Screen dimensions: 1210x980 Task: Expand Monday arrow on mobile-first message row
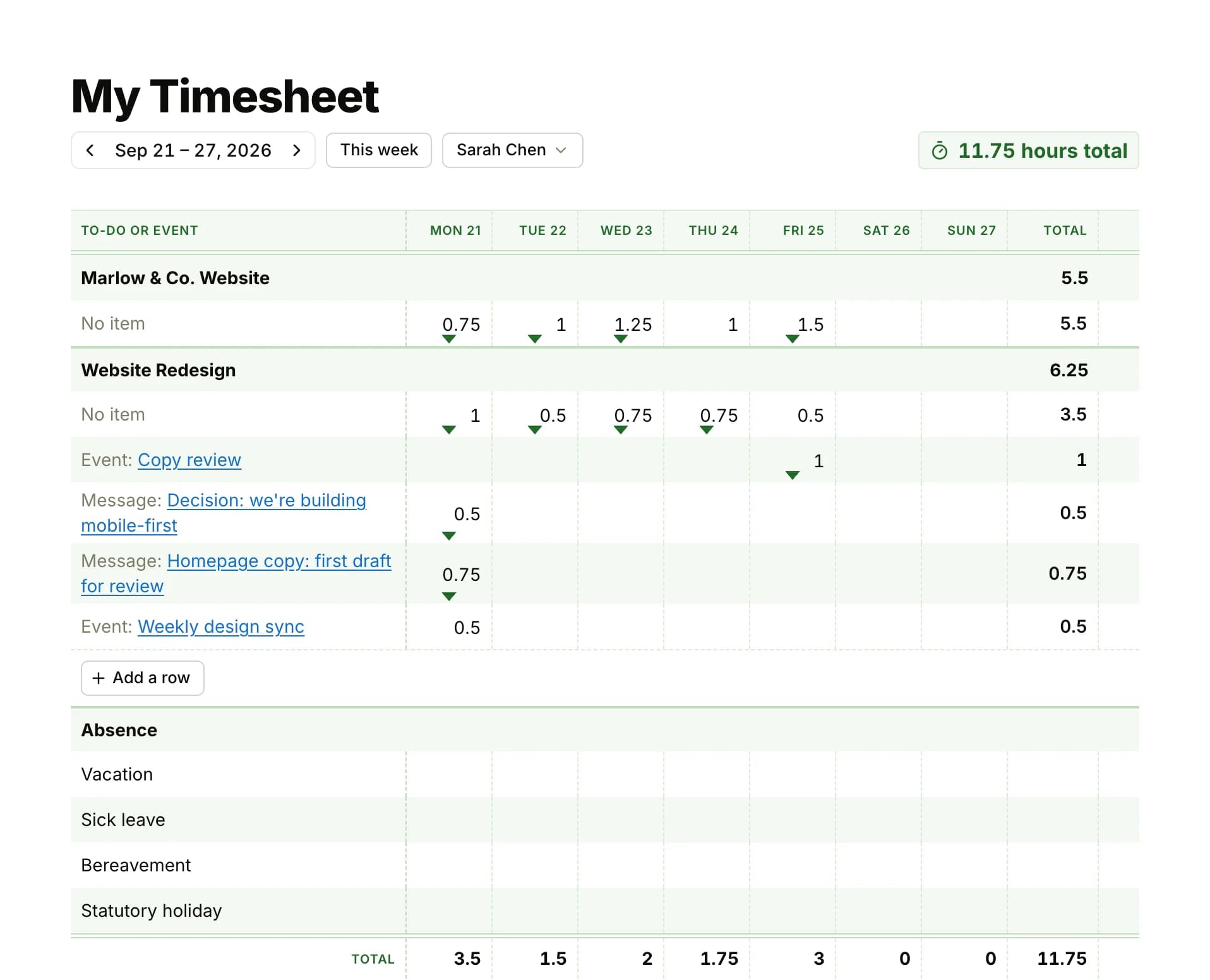click(449, 536)
